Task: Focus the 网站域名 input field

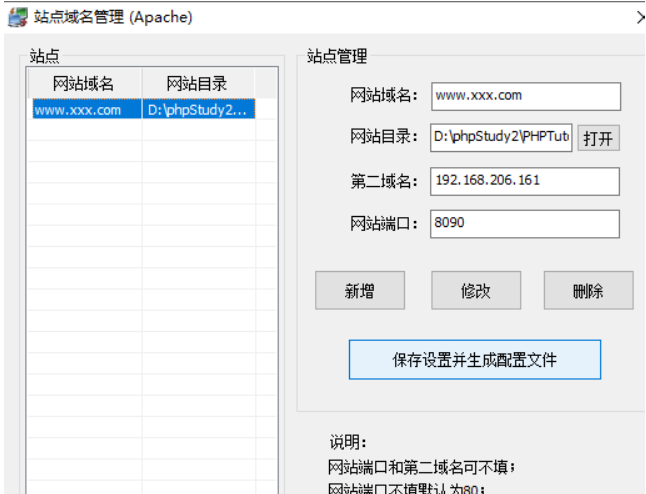Action: [x=526, y=96]
